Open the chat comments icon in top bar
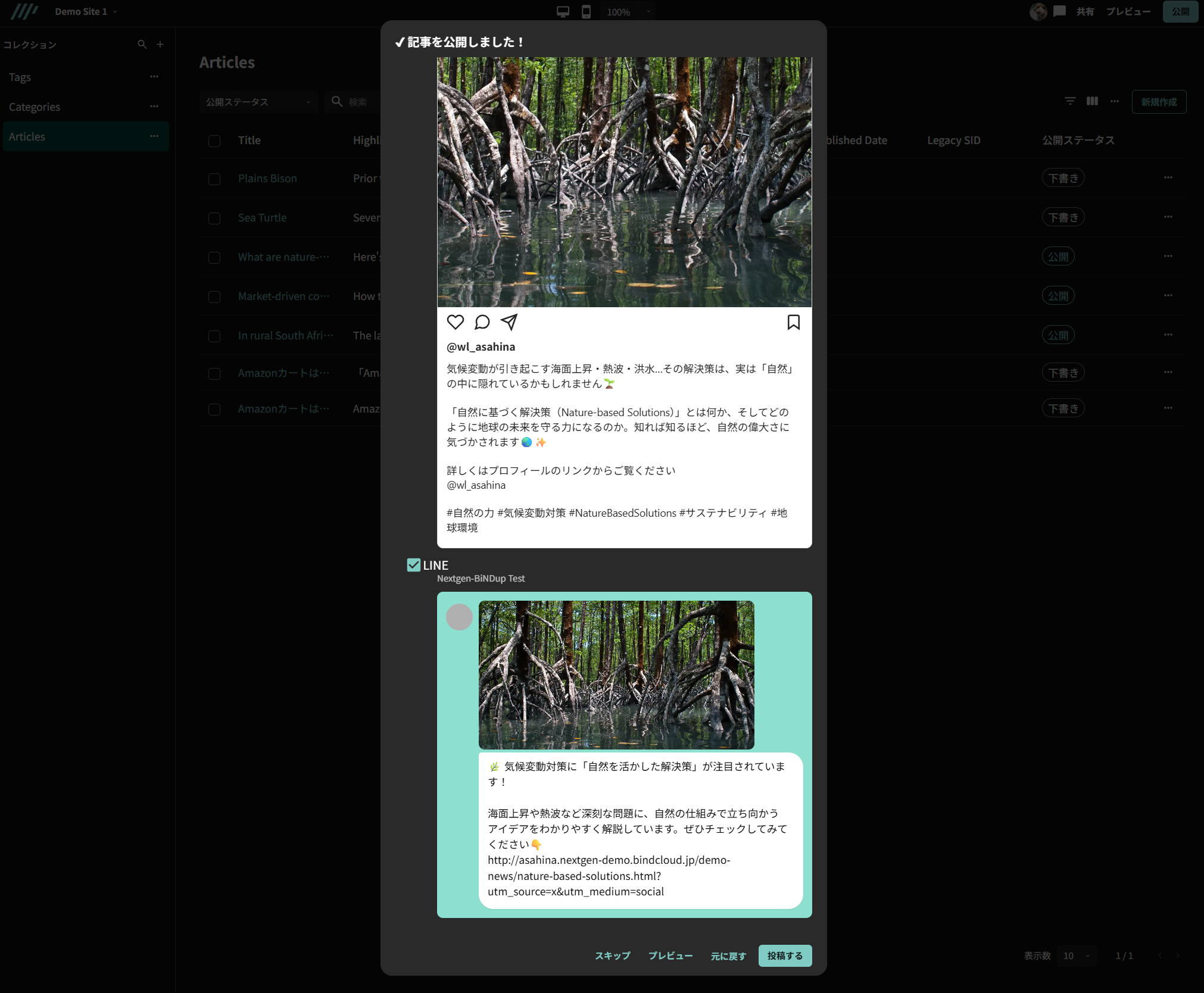The image size is (1204, 993). pos(1060,11)
